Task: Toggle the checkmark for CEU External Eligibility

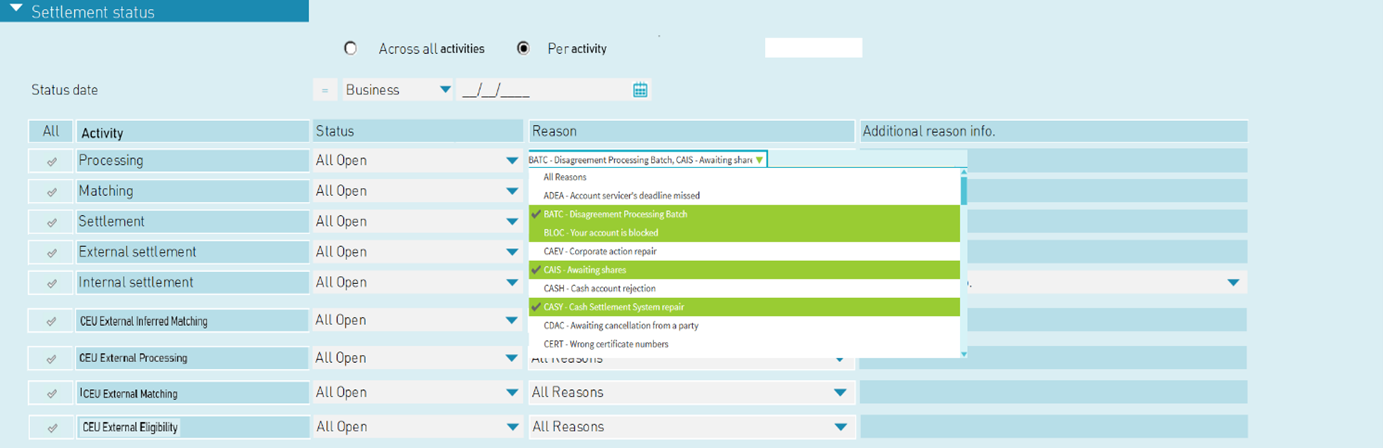Action: [51, 428]
